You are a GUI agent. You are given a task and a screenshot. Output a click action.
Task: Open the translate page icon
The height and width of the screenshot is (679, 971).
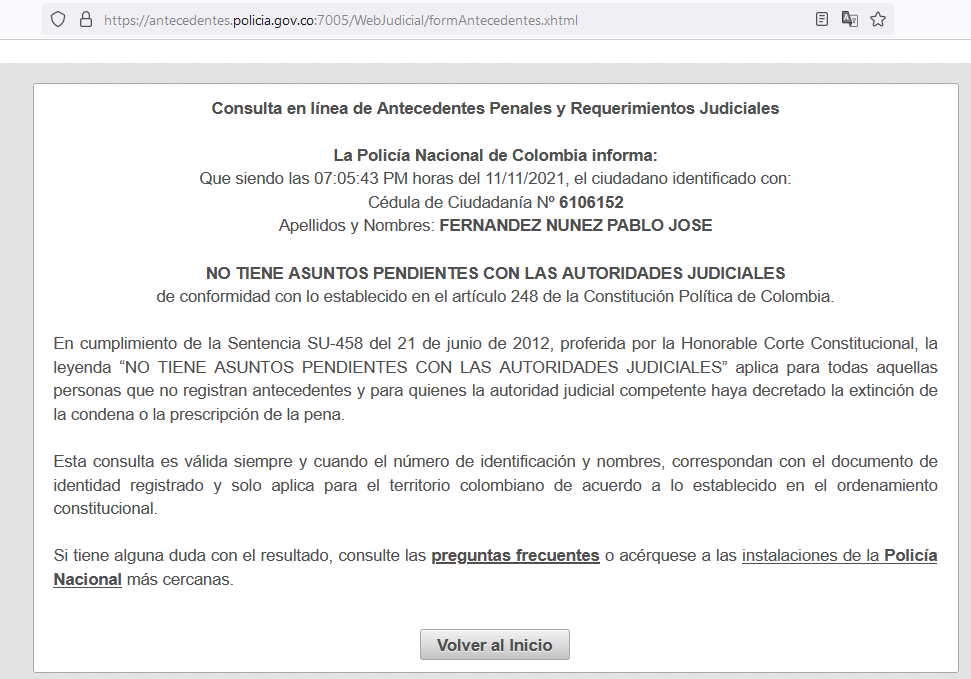point(850,19)
